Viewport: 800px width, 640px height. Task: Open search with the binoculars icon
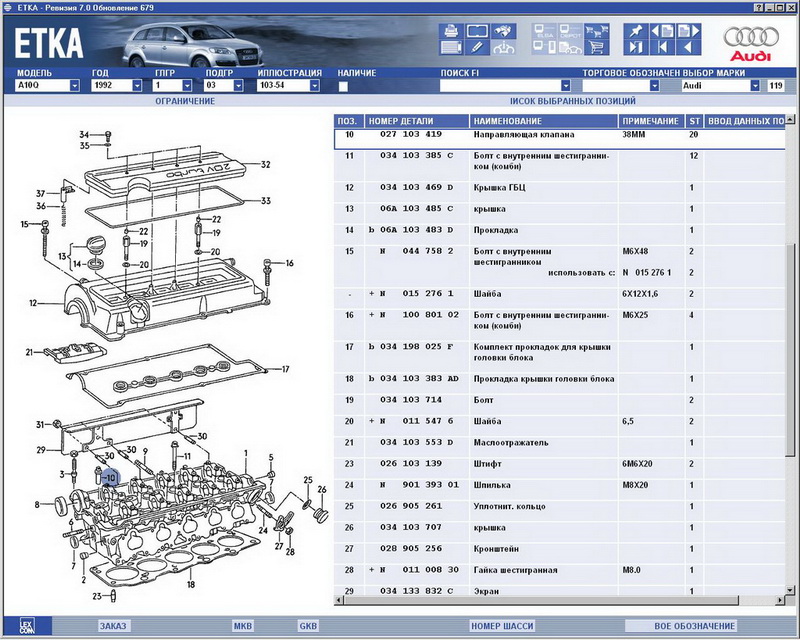tap(504, 31)
